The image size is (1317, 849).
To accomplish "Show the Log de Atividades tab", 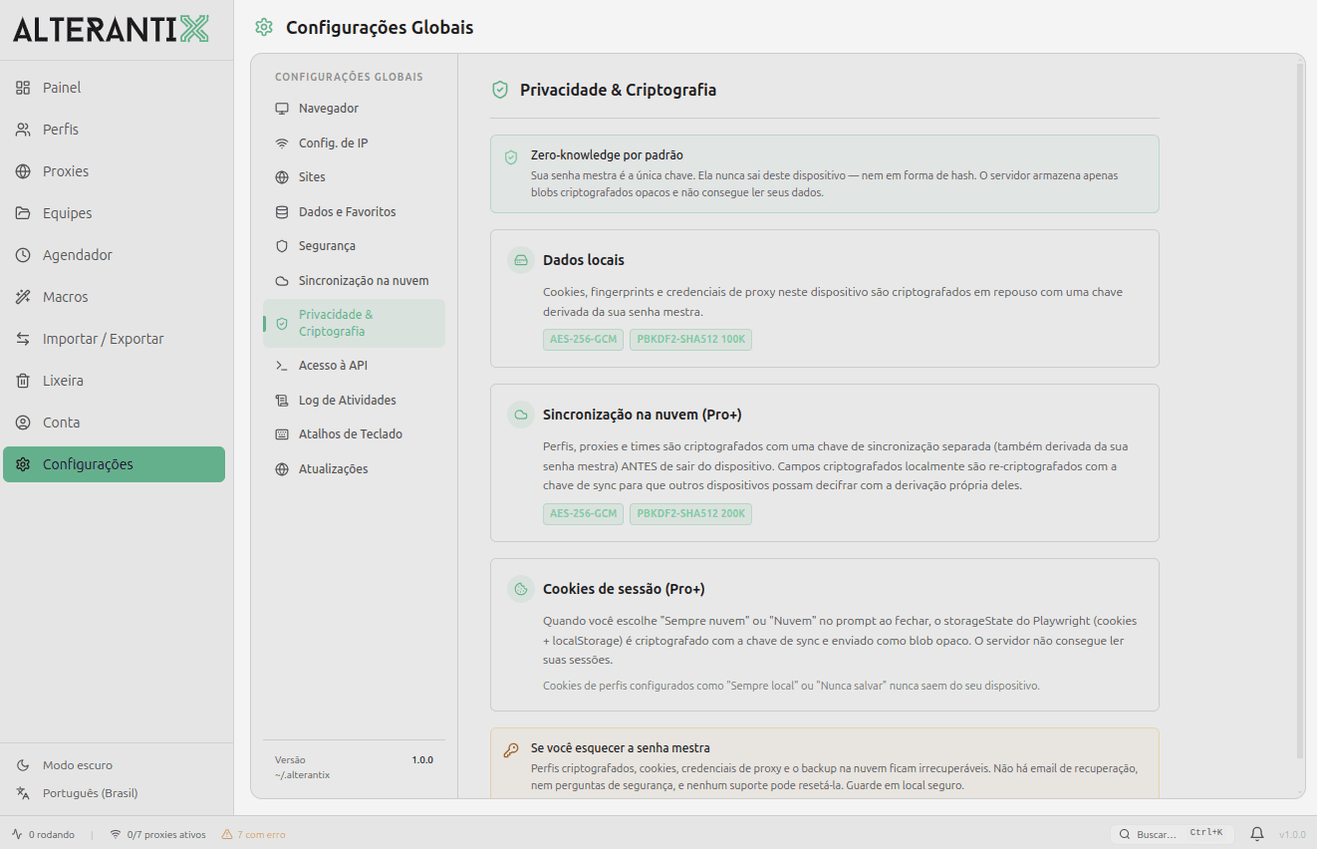I will coord(354,400).
